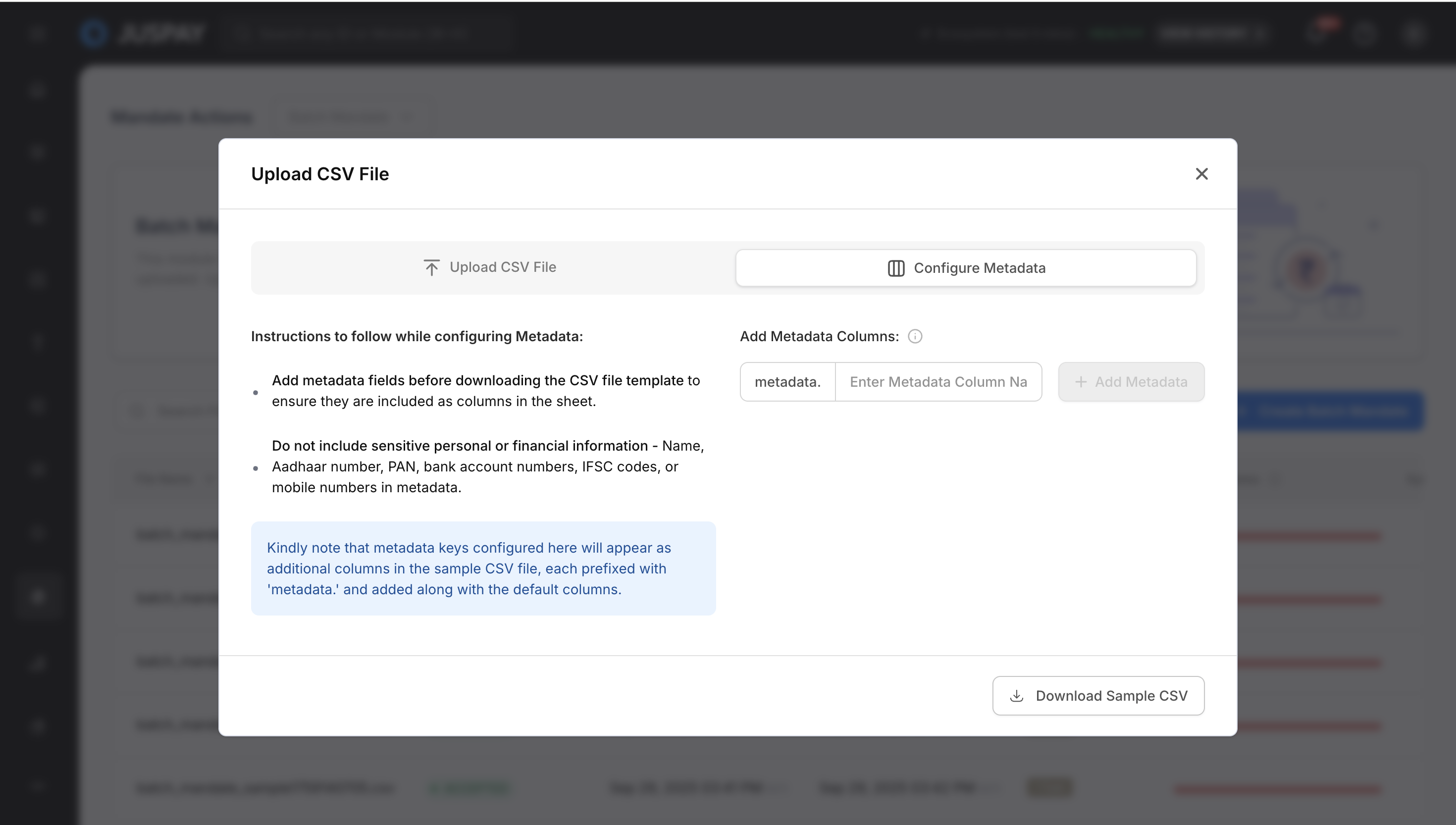Viewport: 1456px width, 825px height.
Task: Open the account dropdown in the top right header
Action: point(1209,34)
